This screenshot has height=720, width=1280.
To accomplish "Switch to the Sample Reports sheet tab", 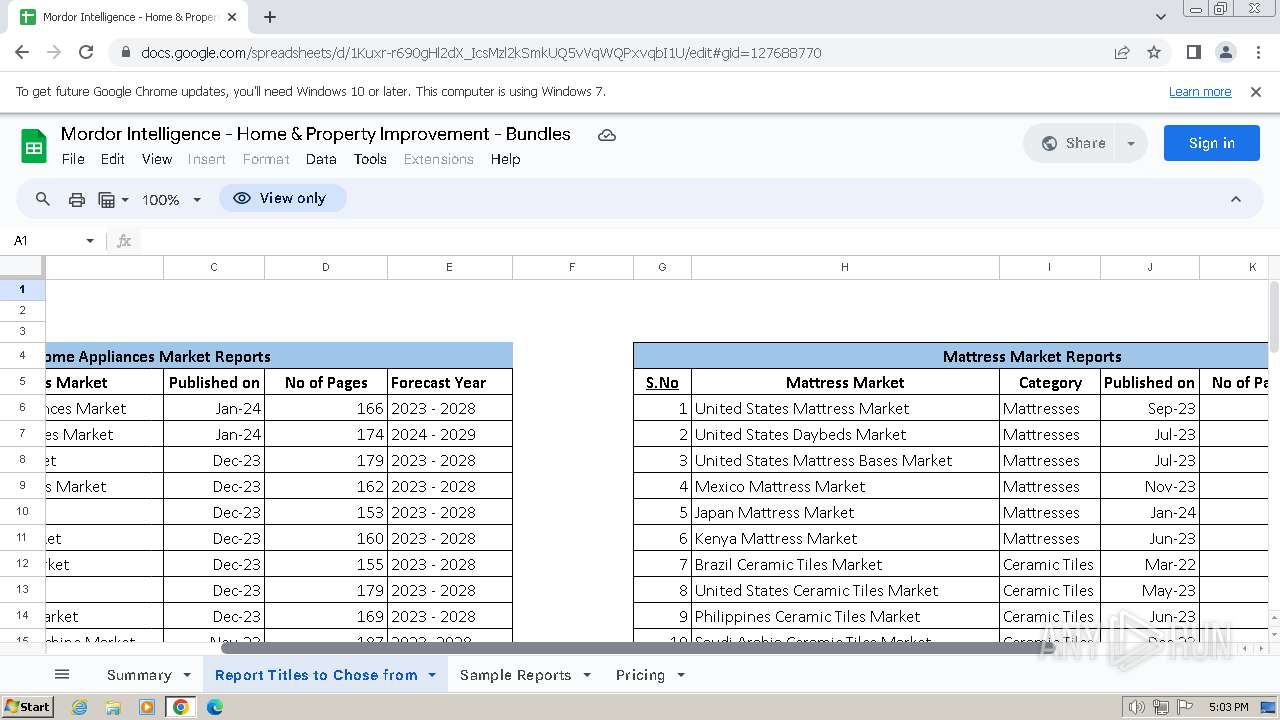I will [x=515, y=675].
